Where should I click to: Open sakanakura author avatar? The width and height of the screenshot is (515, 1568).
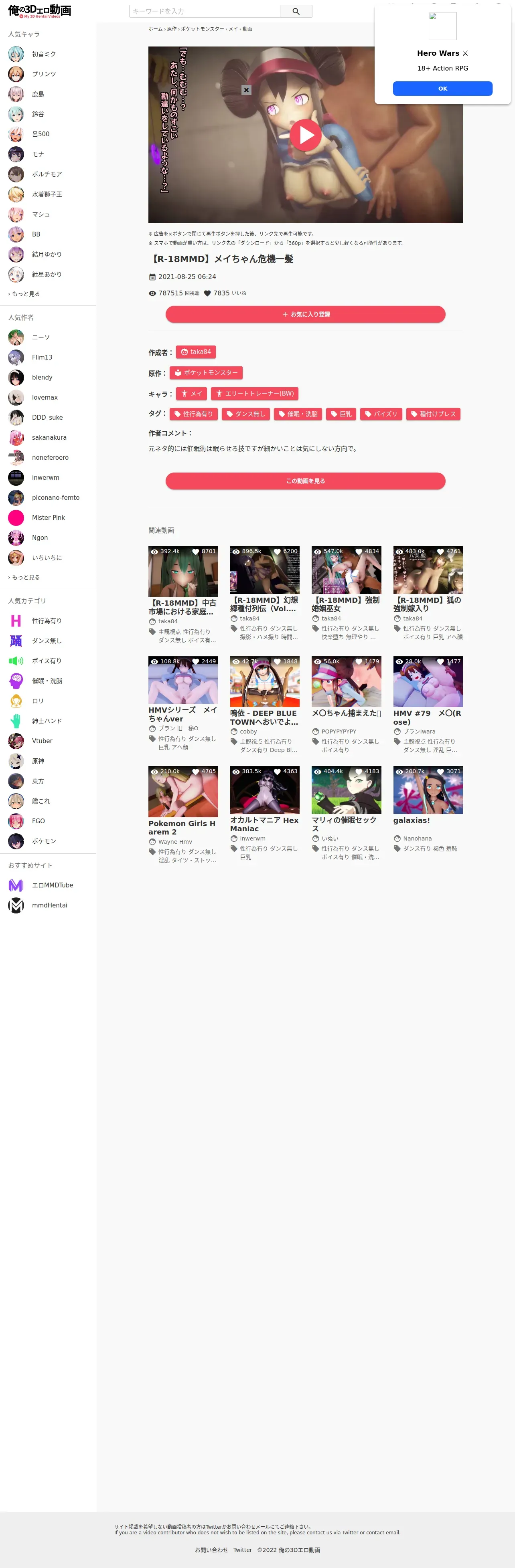click(x=16, y=438)
